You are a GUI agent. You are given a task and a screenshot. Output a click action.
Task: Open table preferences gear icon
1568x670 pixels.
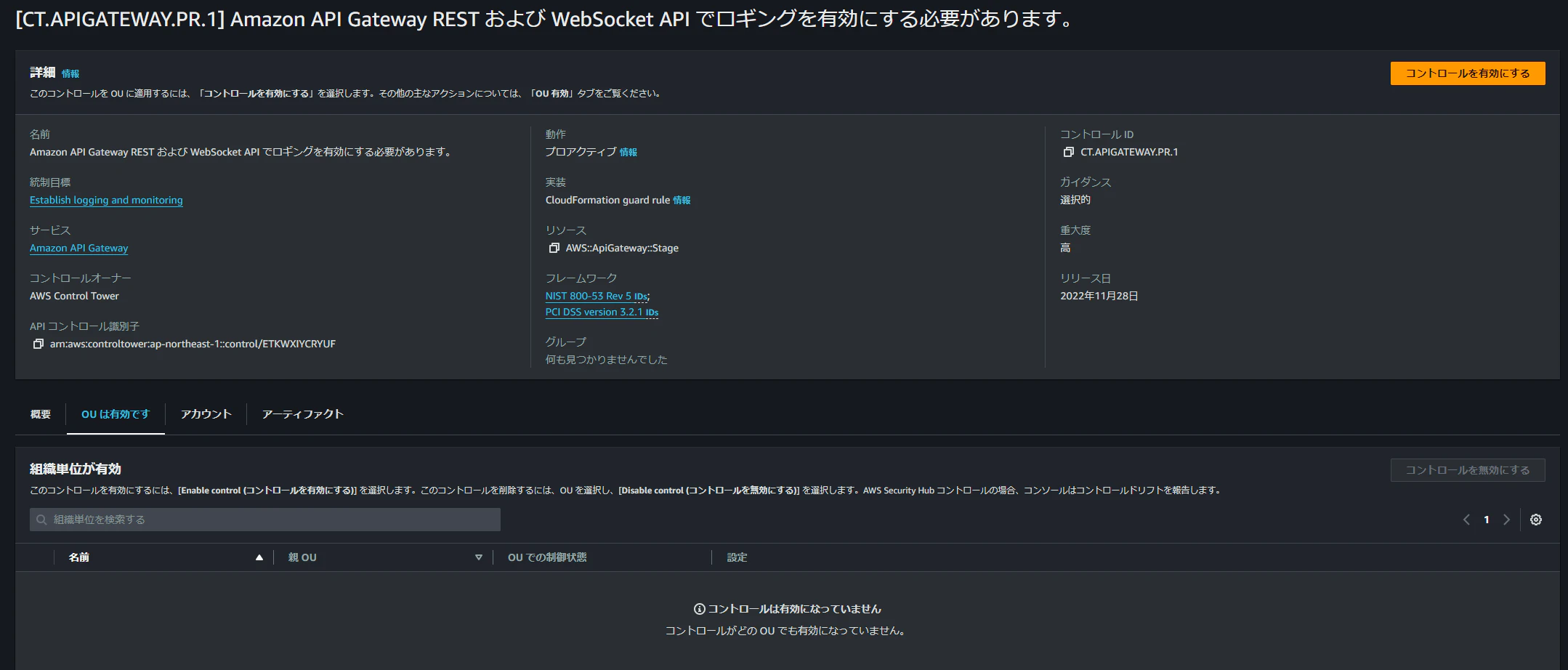(x=1535, y=520)
